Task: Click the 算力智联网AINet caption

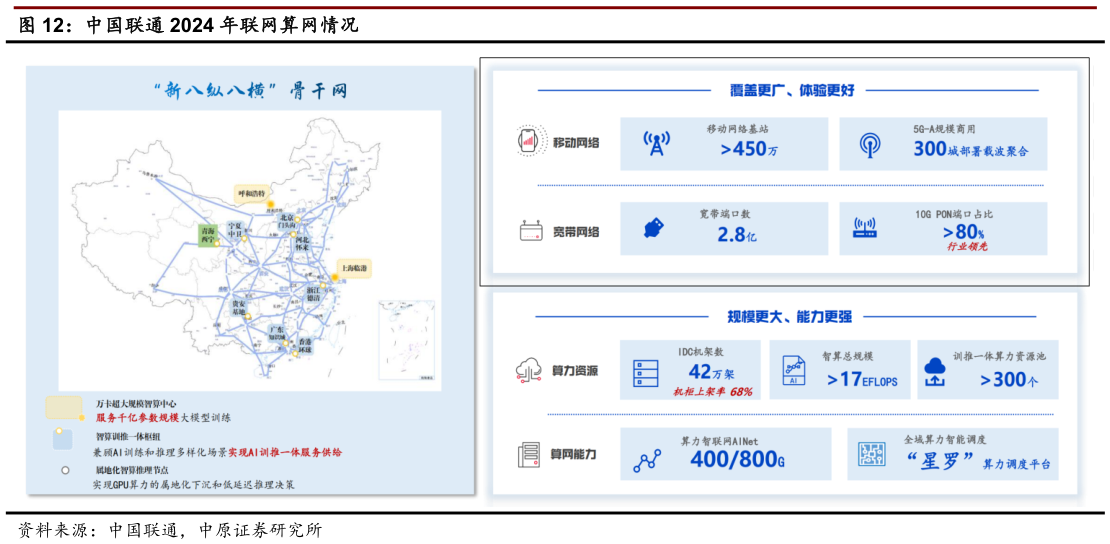Action: pyautogui.click(x=720, y=441)
